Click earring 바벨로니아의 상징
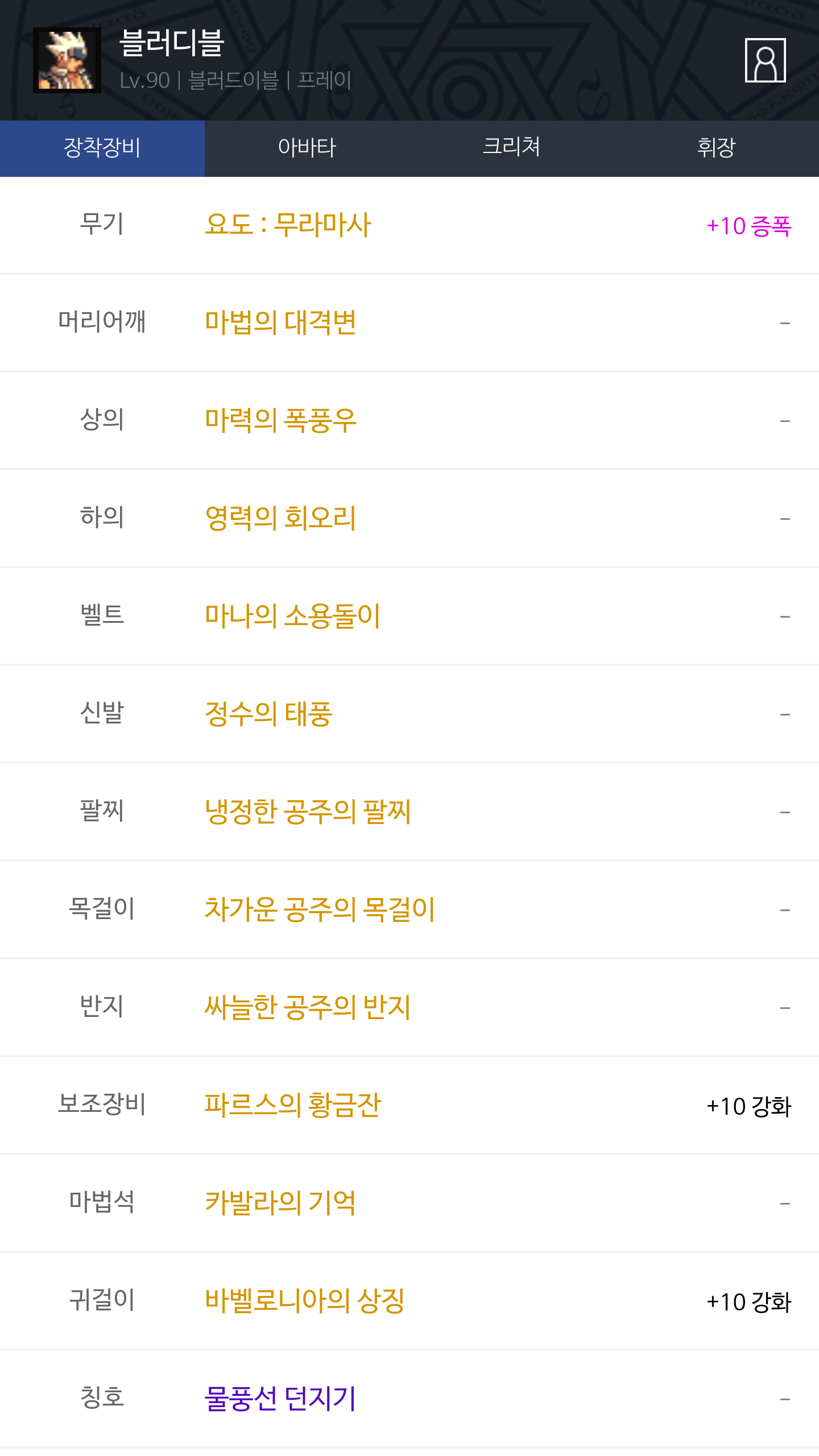819x1456 pixels. pyautogui.click(x=304, y=1301)
